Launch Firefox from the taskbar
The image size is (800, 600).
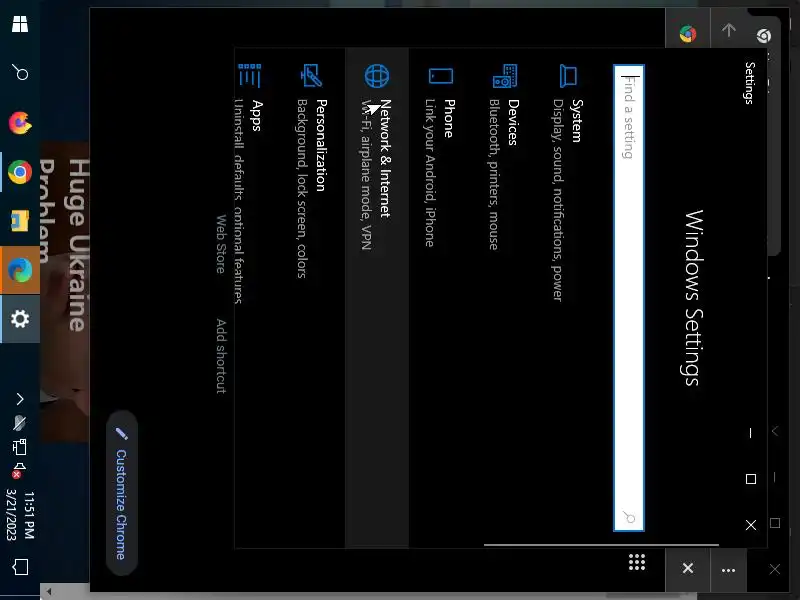pyautogui.click(x=20, y=123)
